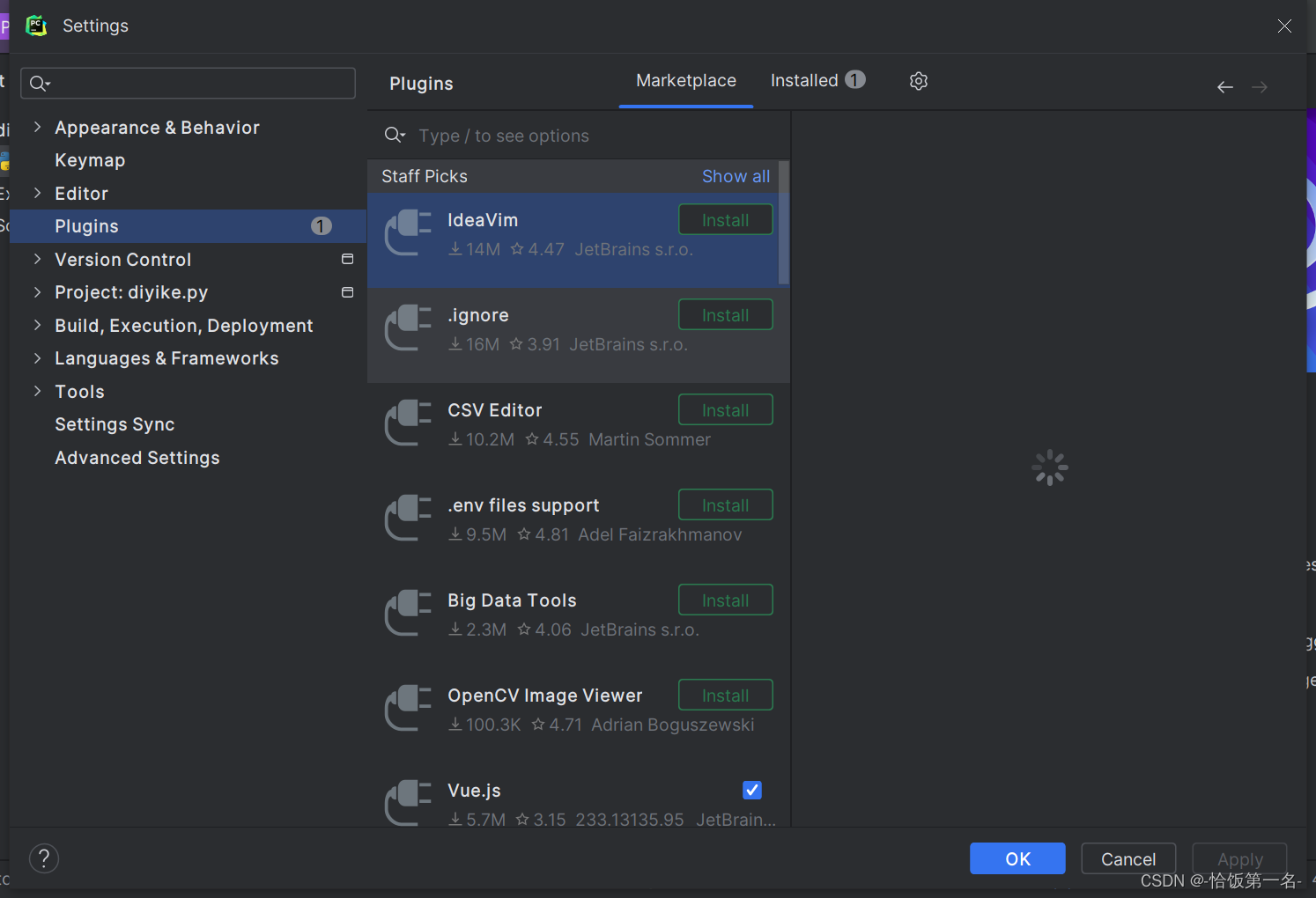Click the Plugins update badge in sidebar
This screenshot has height=898, width=1316.
pos(322,226)
